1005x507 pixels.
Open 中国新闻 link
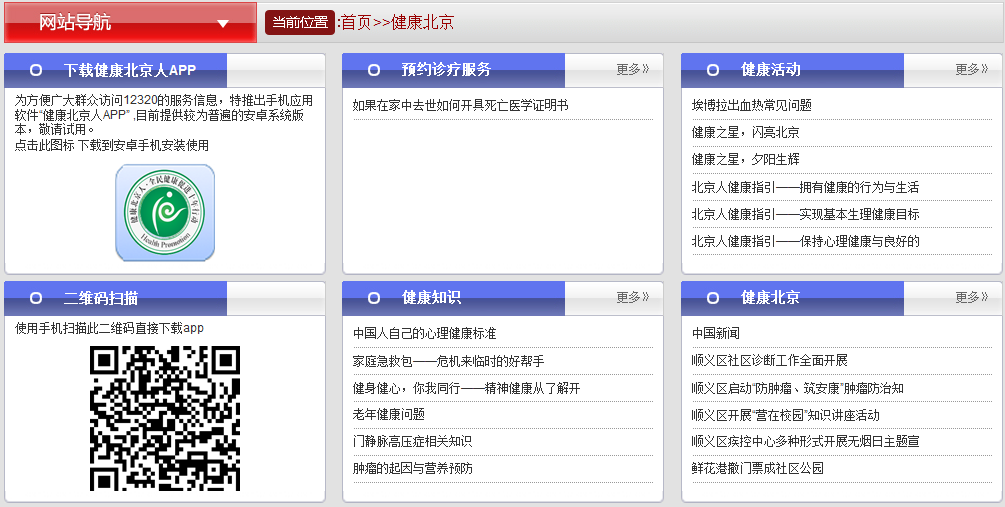point(715,333)
